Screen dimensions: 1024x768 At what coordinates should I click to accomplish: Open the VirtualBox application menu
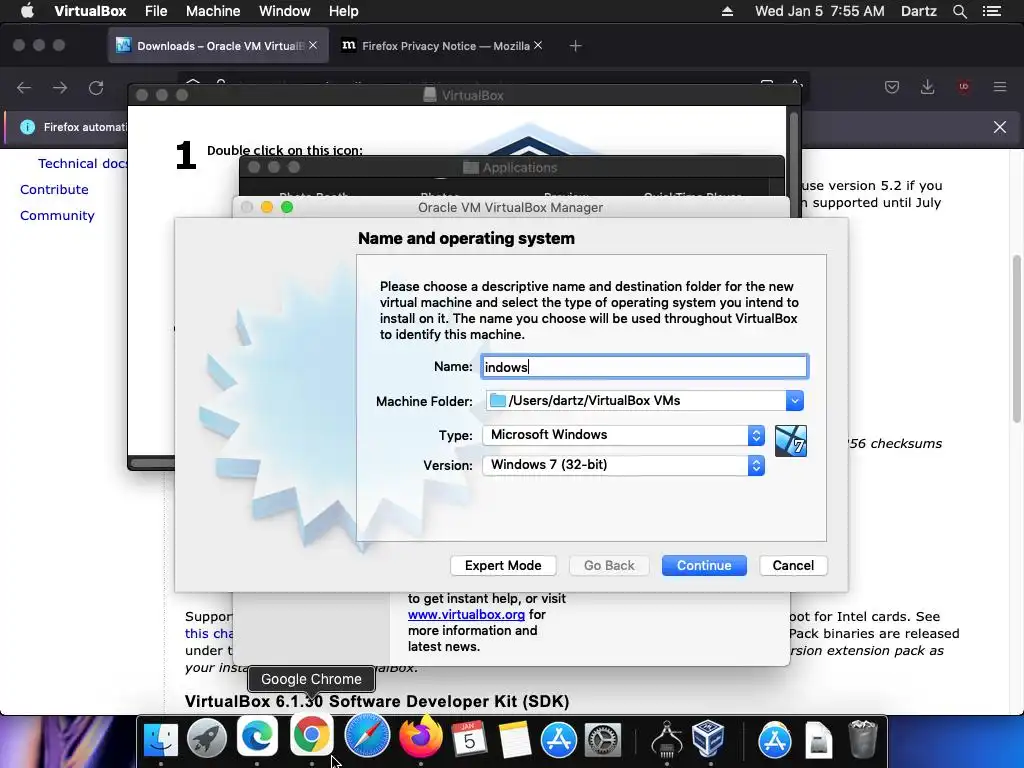click(x=90, y=11)
